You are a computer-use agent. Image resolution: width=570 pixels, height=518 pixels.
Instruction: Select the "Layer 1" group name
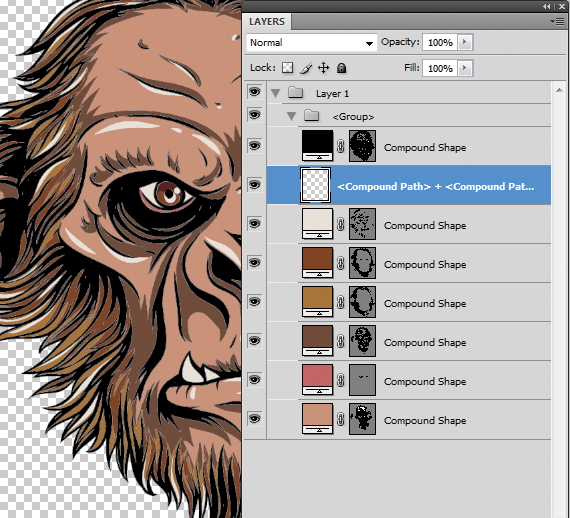pyautogui.click(x=332, y=94)
